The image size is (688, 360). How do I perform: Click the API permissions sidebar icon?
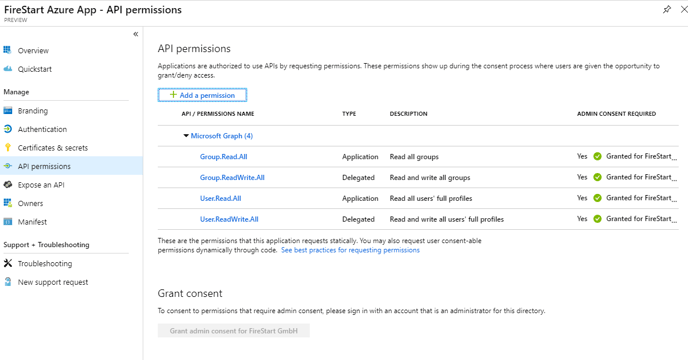(7, 166)
